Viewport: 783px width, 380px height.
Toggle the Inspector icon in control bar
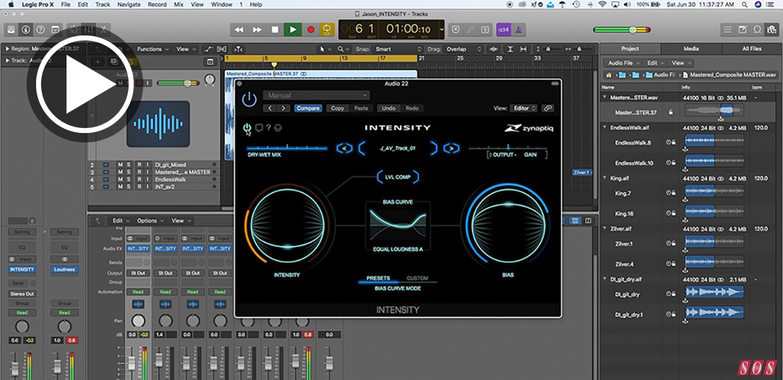(x=25, y=29)
